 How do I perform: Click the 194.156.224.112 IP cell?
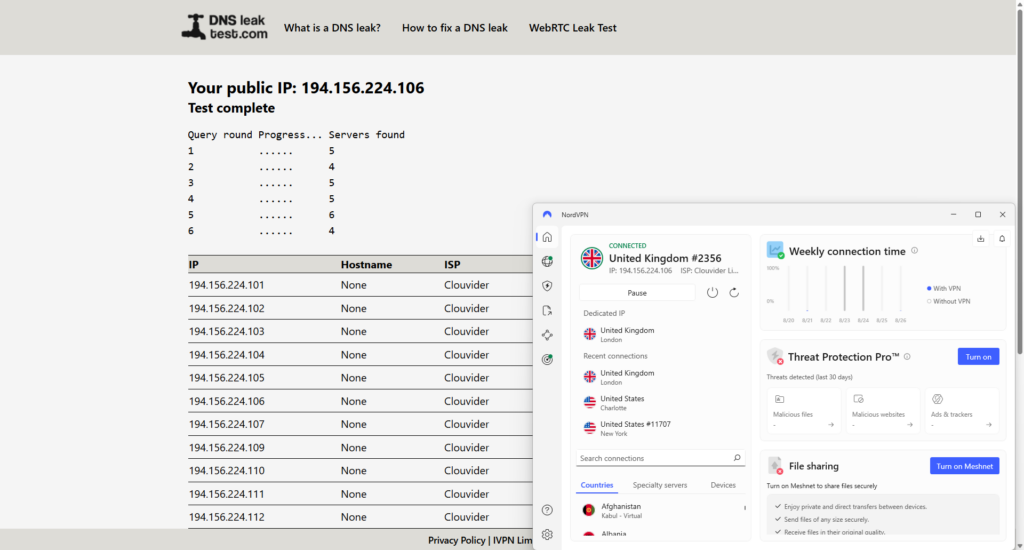pos(227,517)
